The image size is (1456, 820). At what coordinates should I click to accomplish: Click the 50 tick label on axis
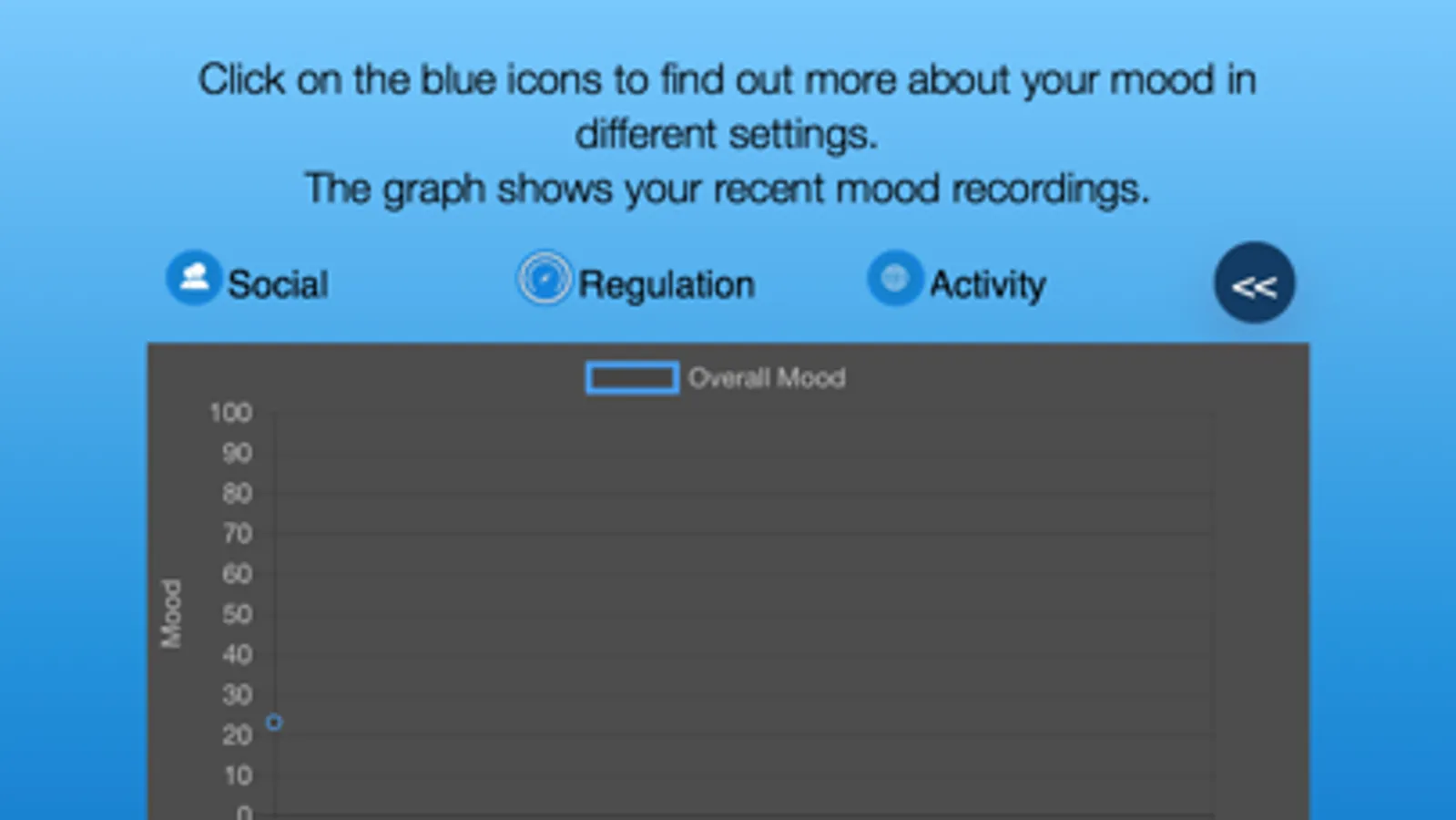237,614
